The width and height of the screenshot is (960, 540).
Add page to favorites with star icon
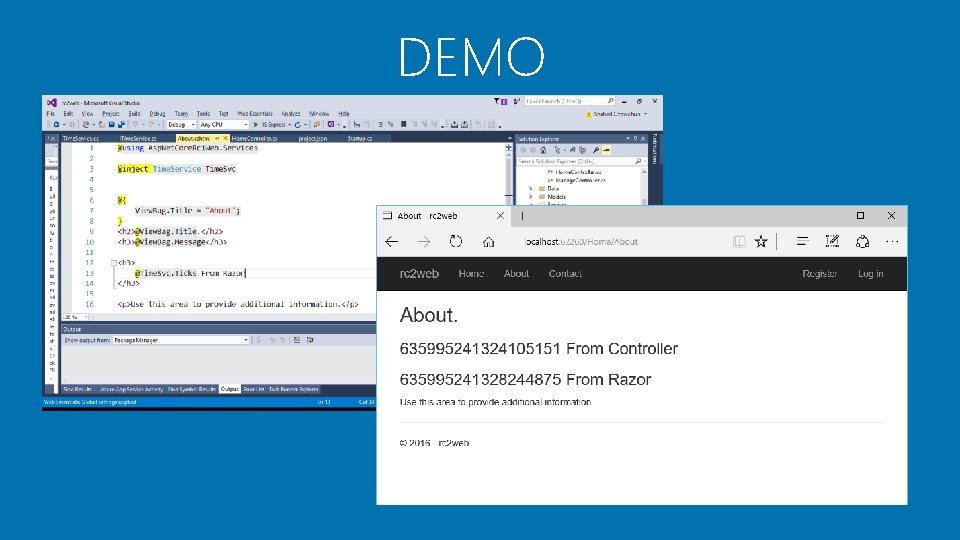coord(761,241)
